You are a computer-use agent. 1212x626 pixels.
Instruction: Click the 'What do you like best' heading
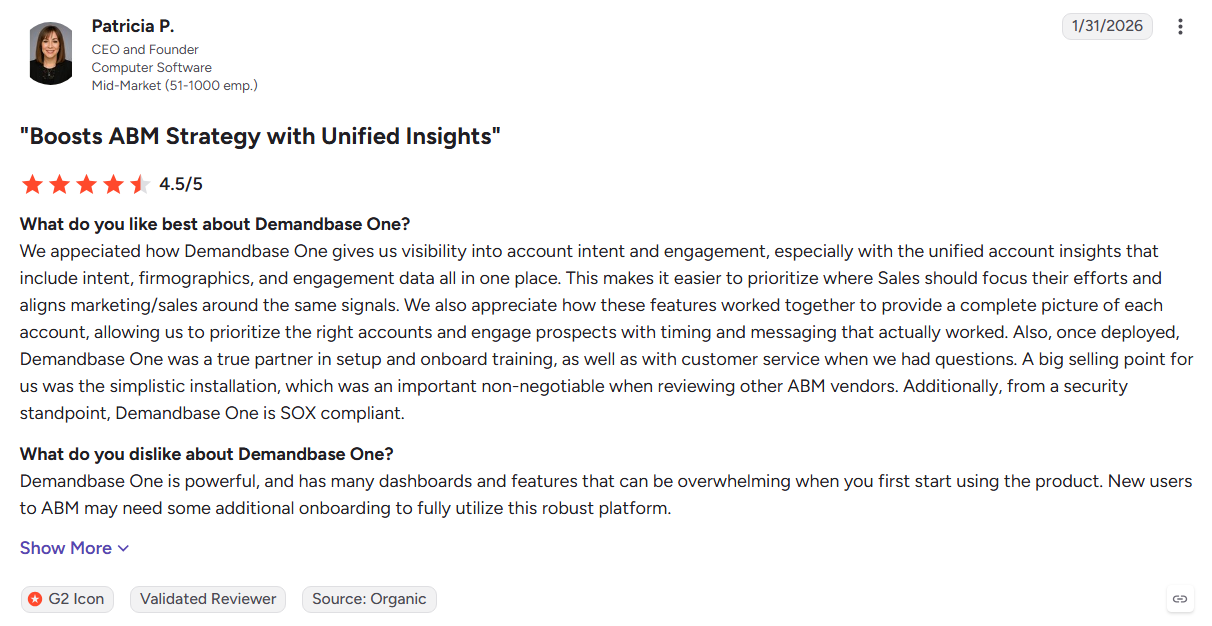215,224
